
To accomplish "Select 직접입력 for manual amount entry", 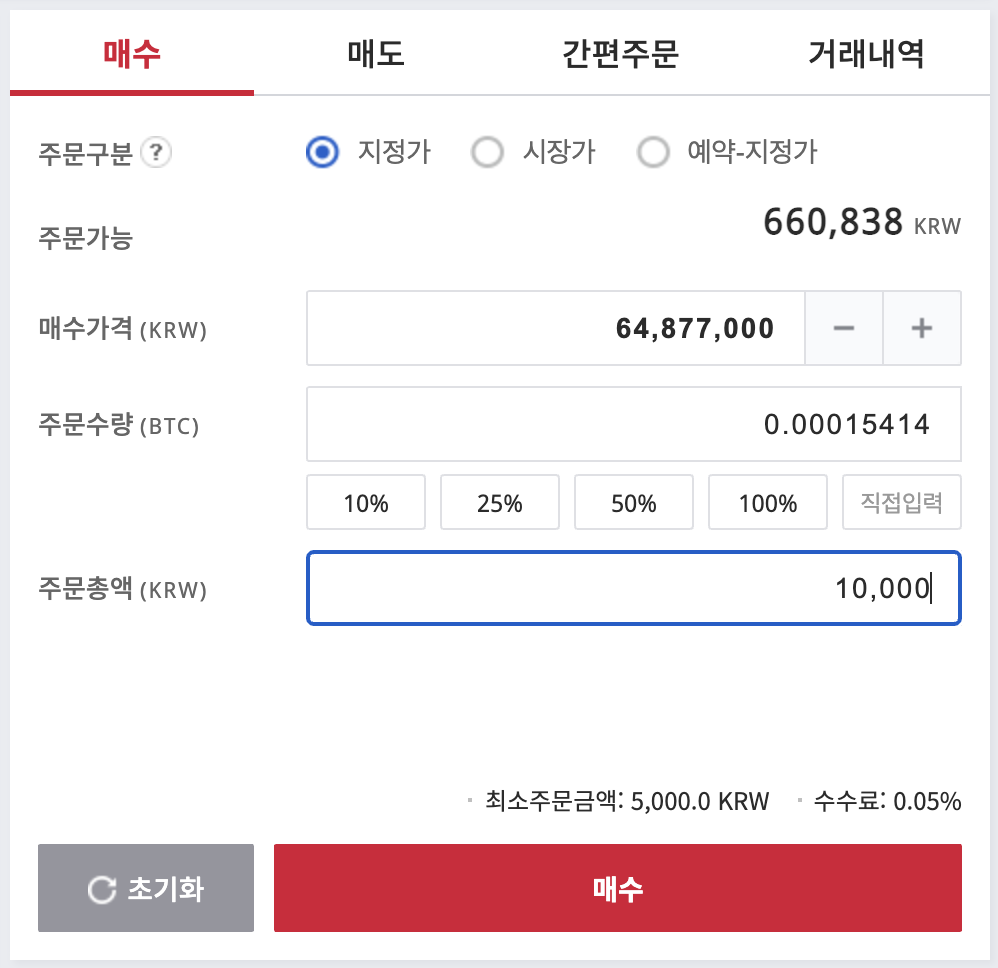I will 901,502.
